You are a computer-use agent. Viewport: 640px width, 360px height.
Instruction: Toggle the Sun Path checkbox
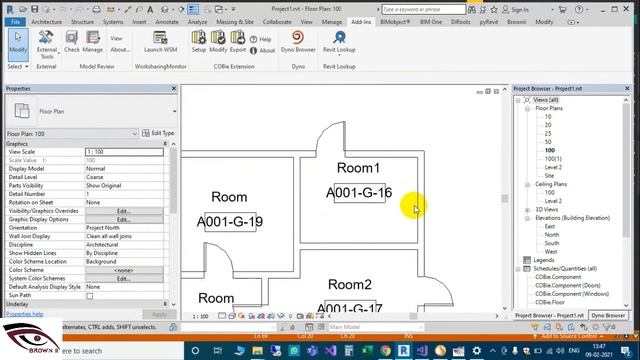[x=90, y=296]
